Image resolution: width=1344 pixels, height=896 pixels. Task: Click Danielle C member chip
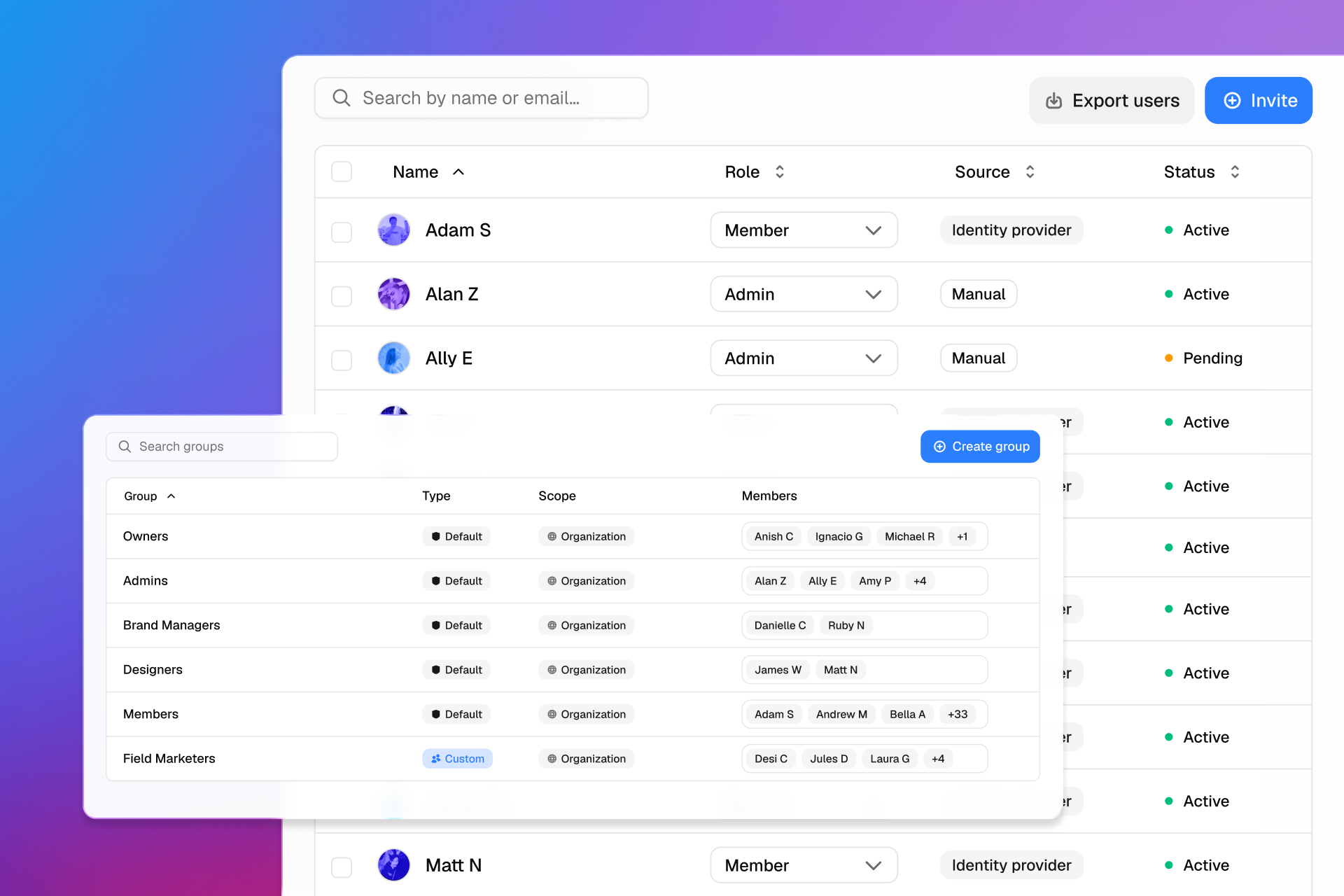tap(780, 625)
